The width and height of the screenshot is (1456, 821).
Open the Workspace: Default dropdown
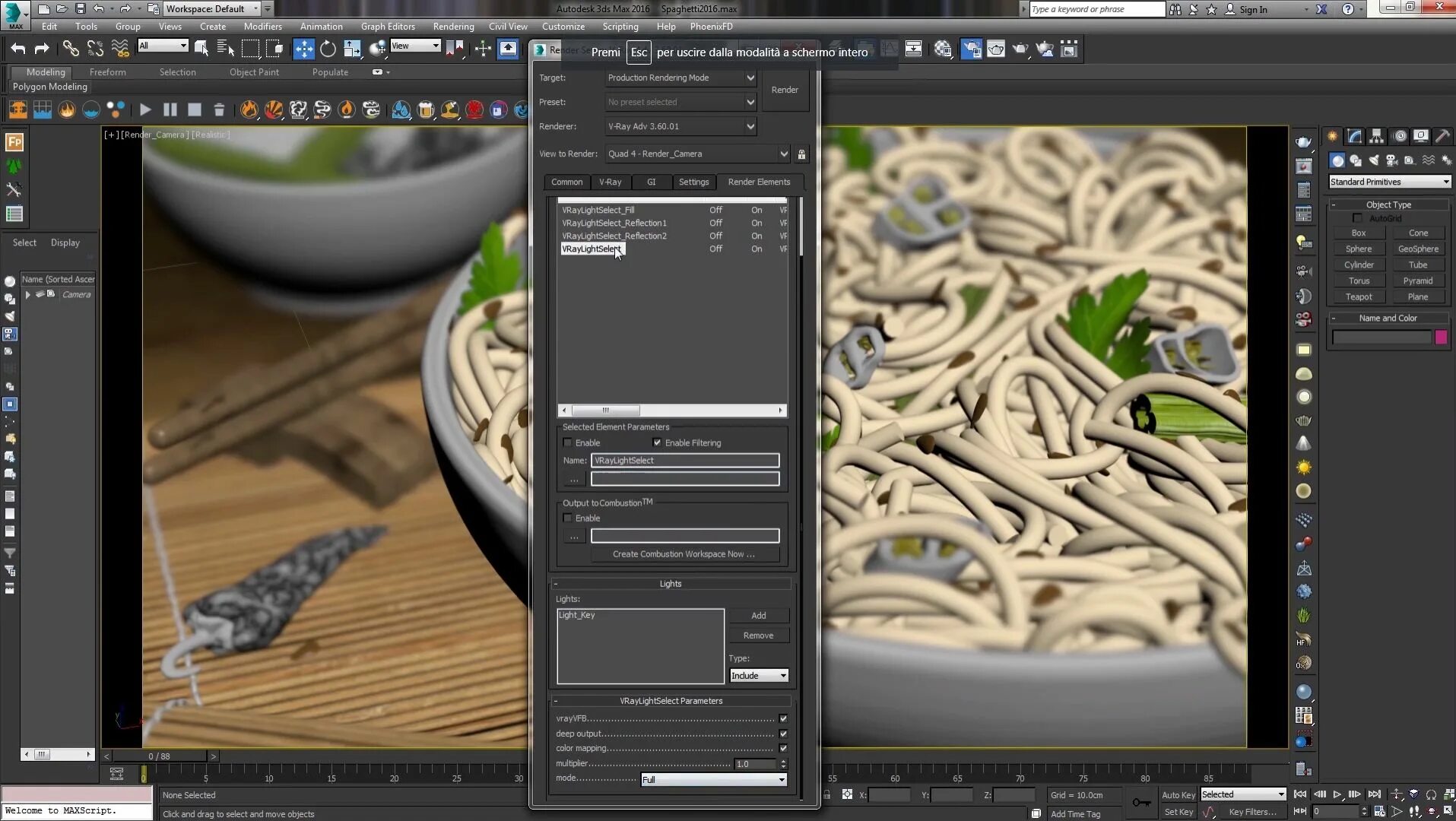click(212, 9)
